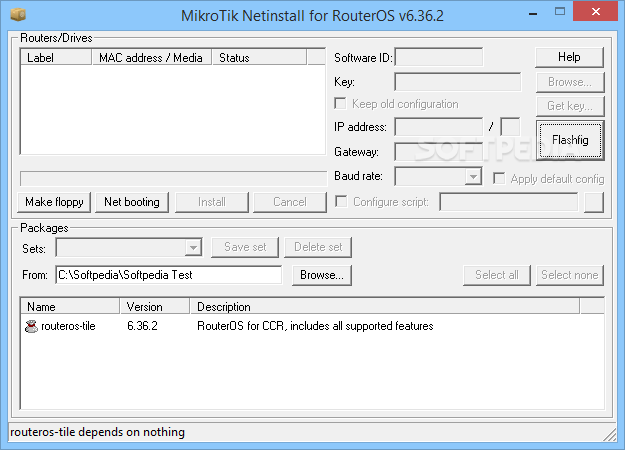This screenshot has height=450, width=625.
Task: Click the progress bar under router list
Action: point(173,179)
